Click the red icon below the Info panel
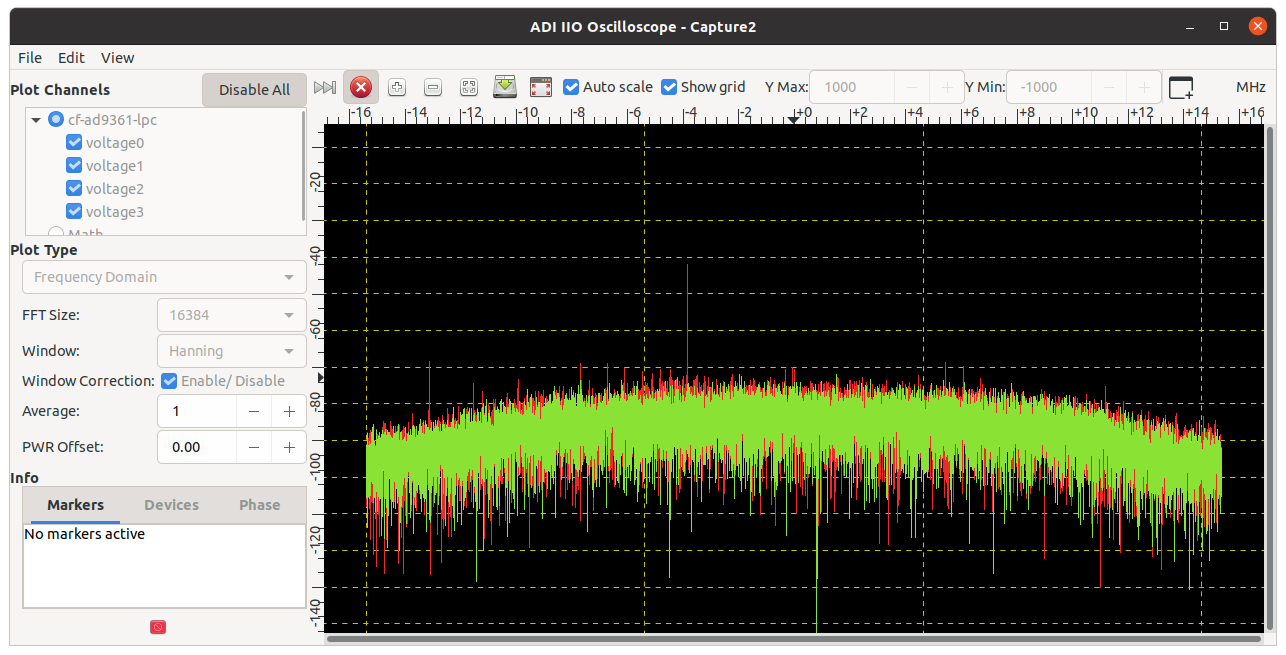This screenshot has height=655, width=1286. pyautogui.click(x=158, y=627)
